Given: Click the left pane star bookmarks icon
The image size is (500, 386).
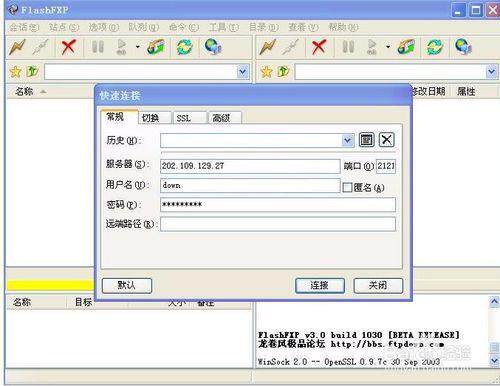Looking at the screenshot, I should point(15,72).
